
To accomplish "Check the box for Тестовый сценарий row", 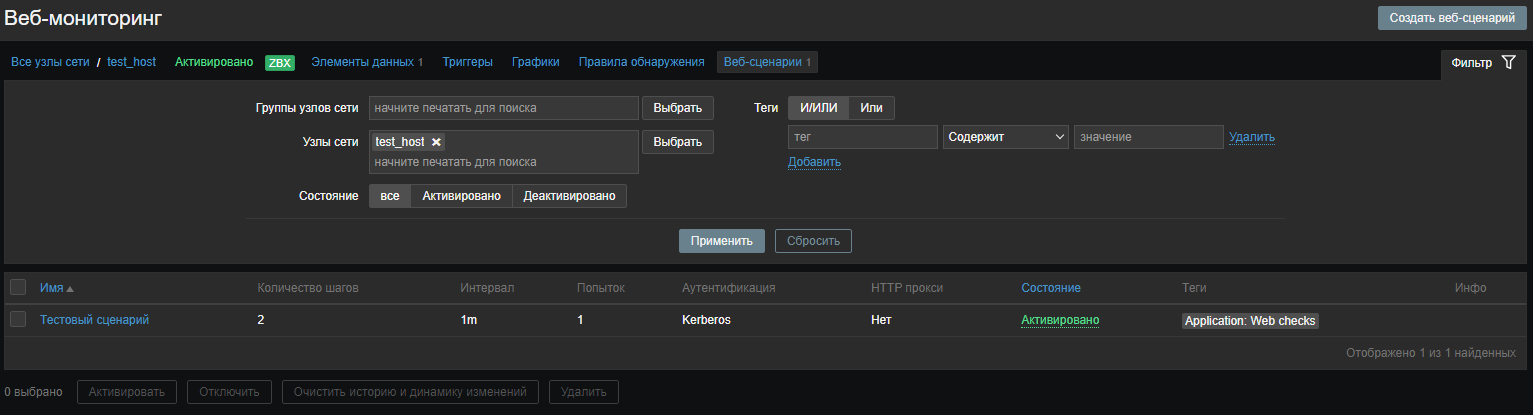I will coord(18,319).
